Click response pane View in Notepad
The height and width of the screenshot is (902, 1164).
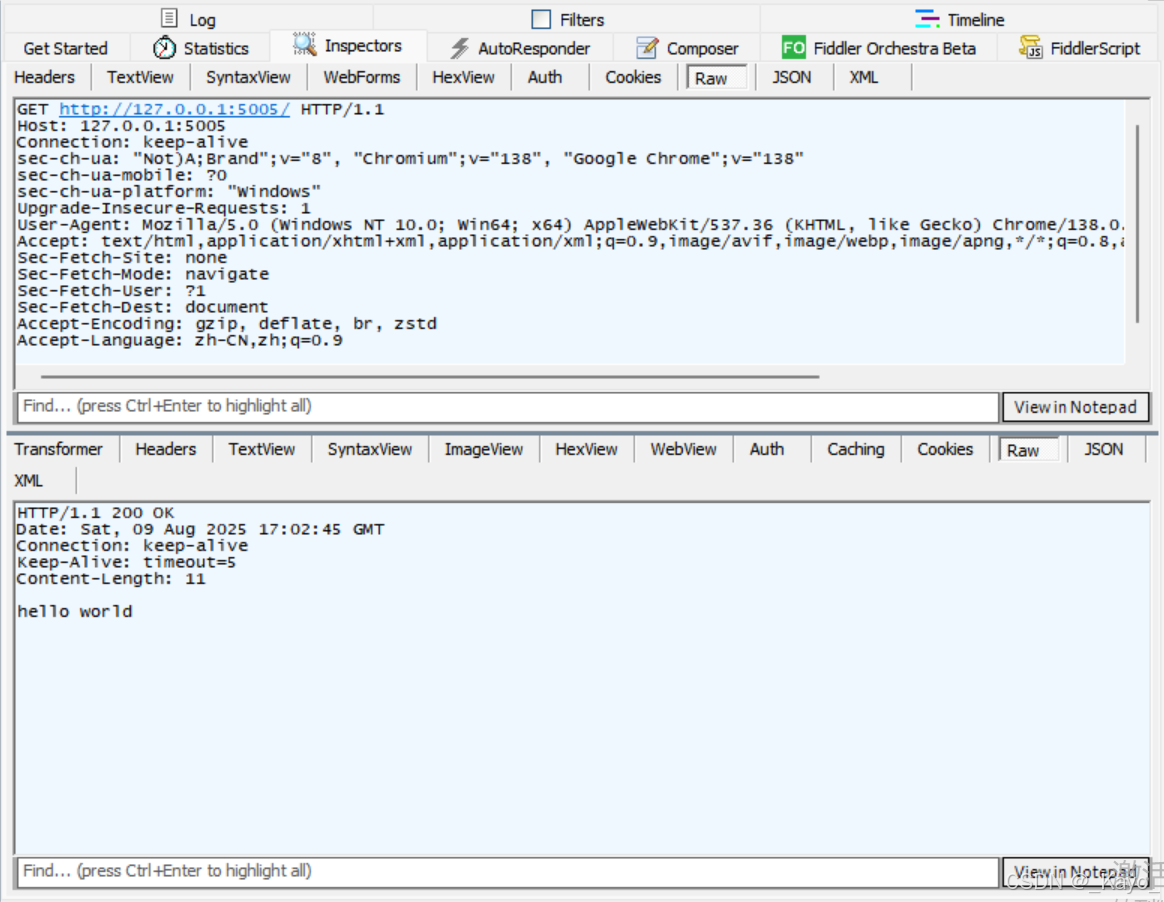coord(1076,872)
